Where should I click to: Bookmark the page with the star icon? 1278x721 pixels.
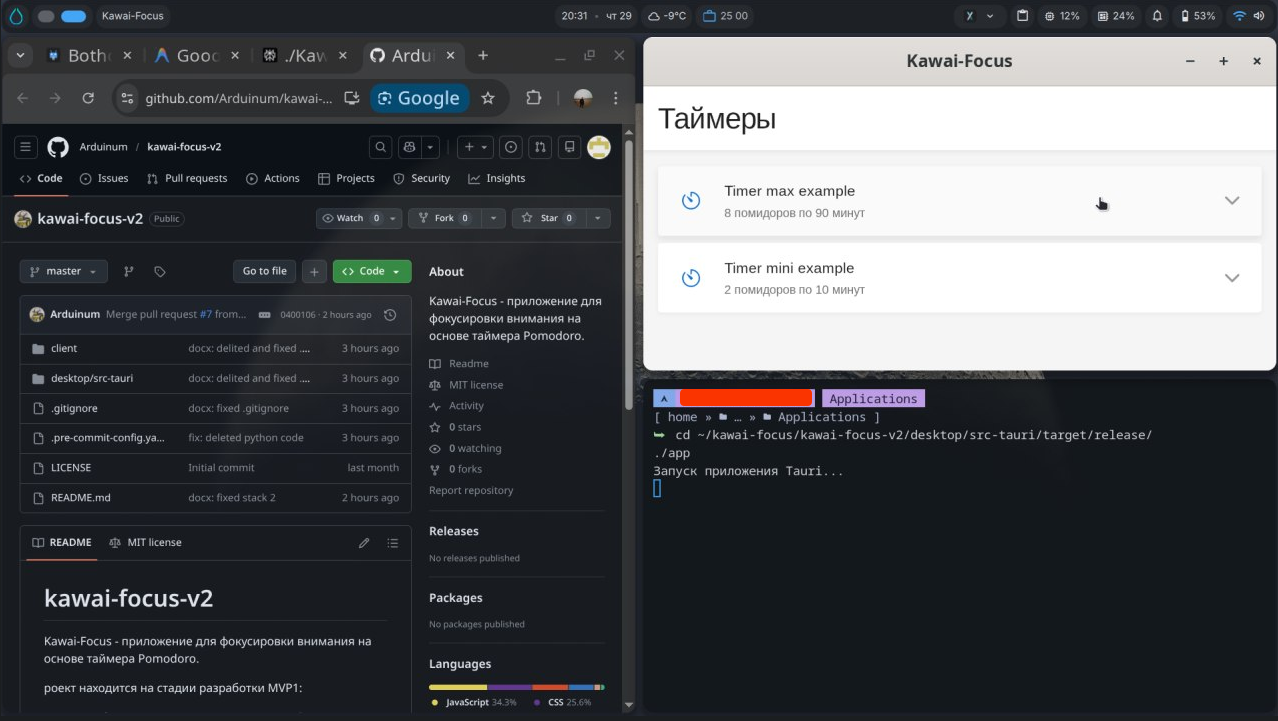tap(488, 98)
